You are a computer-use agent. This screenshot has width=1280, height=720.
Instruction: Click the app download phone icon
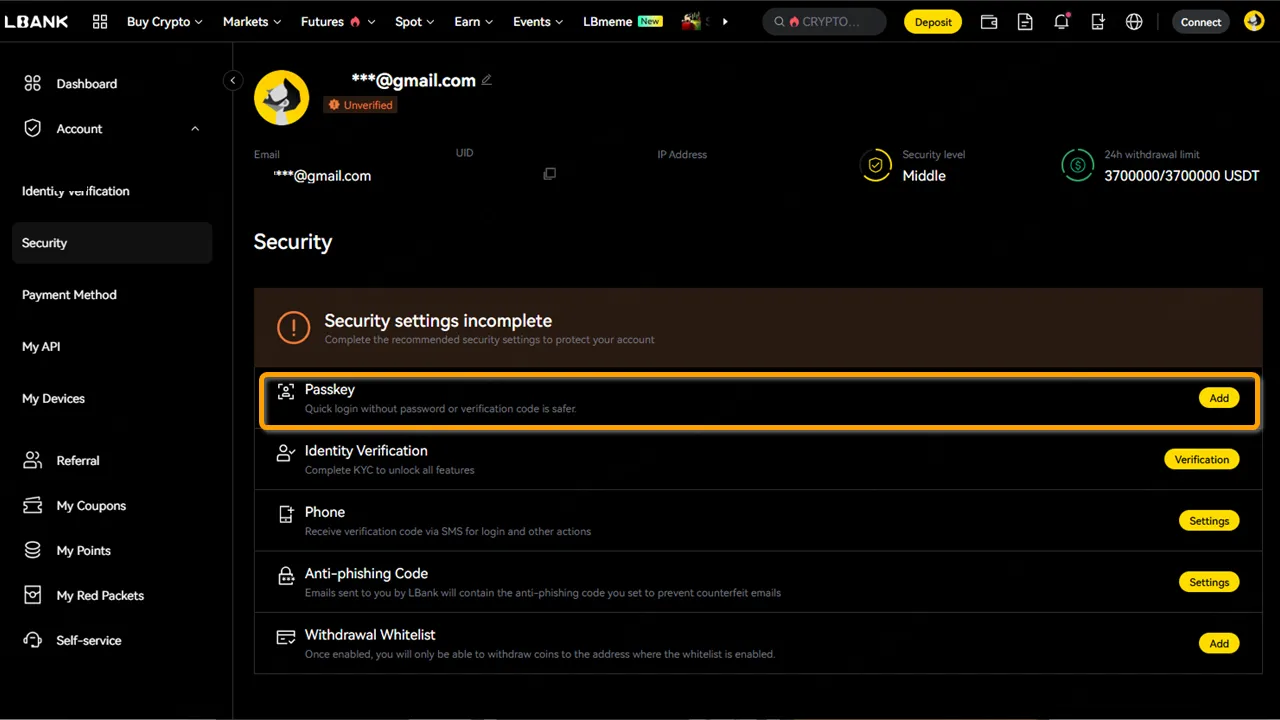[x=1098, y=22]
